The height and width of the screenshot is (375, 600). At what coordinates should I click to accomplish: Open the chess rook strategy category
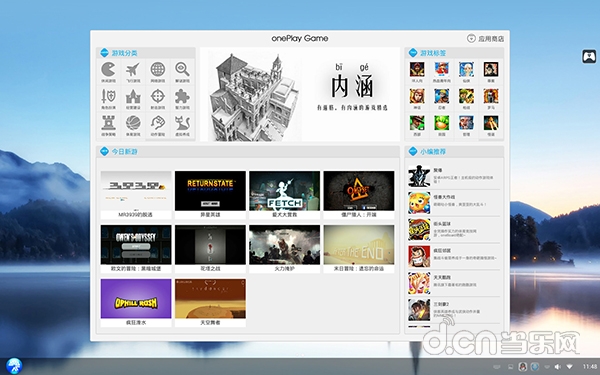tap(108, 124)
